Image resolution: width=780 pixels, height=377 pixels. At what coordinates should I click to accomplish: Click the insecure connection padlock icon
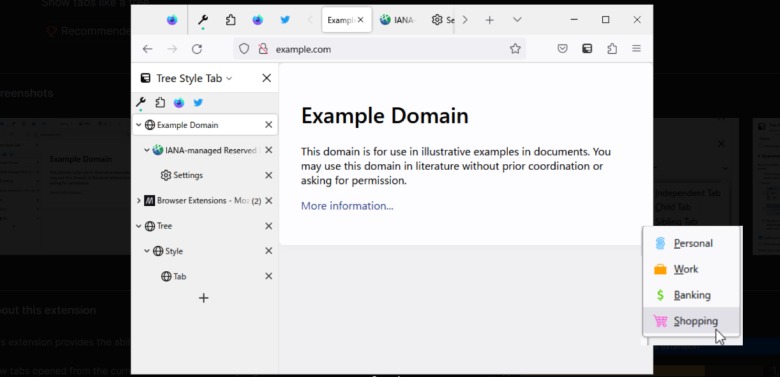[263, 49]
